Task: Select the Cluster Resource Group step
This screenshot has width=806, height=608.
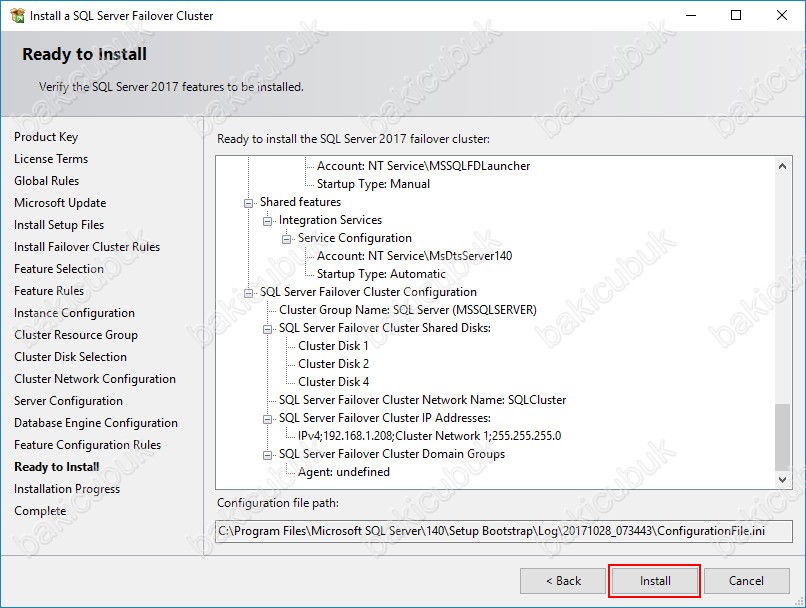Action: click(76, 335)
